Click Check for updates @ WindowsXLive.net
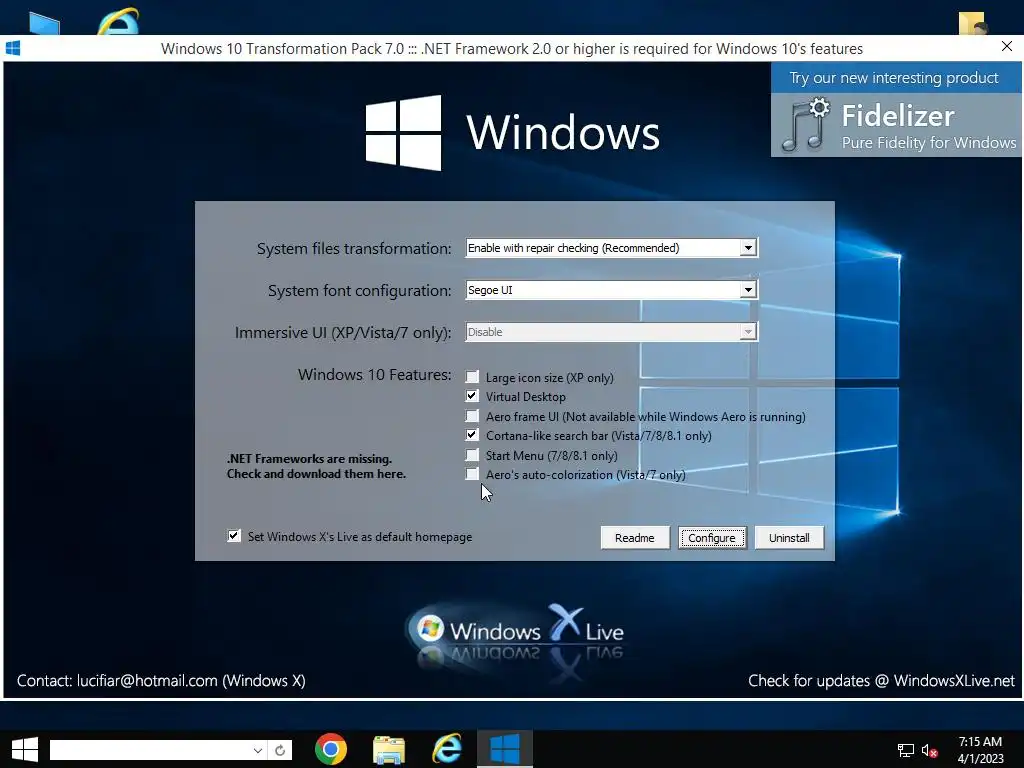This screenshot has width=1024, height=768. (x=881, y=680)
